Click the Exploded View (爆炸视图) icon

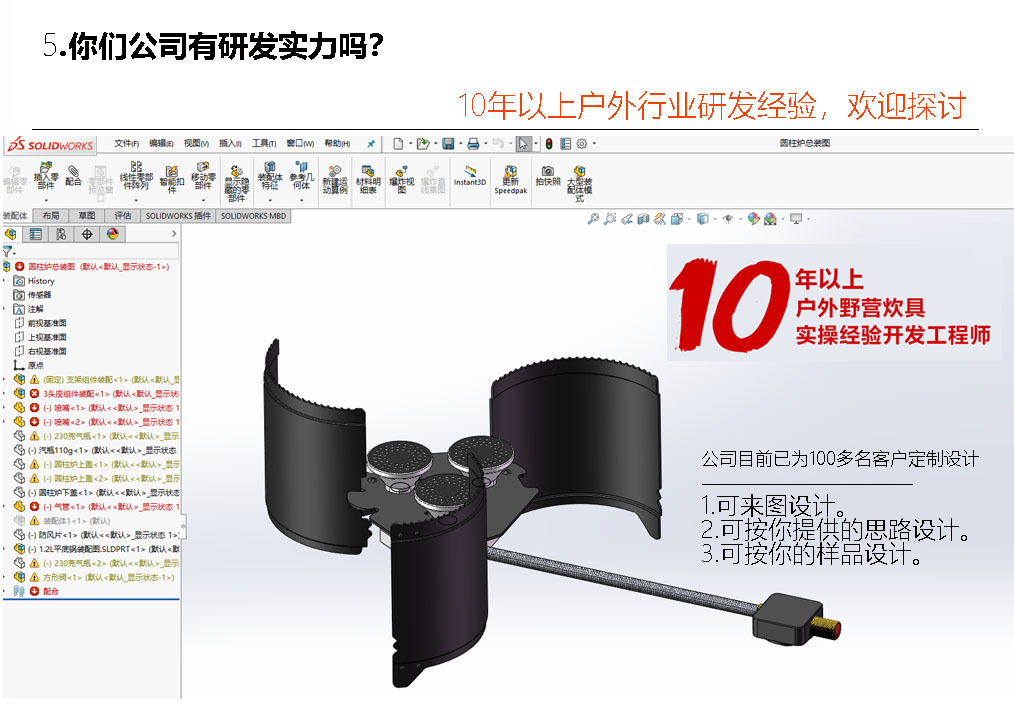(x=402, y=180)
